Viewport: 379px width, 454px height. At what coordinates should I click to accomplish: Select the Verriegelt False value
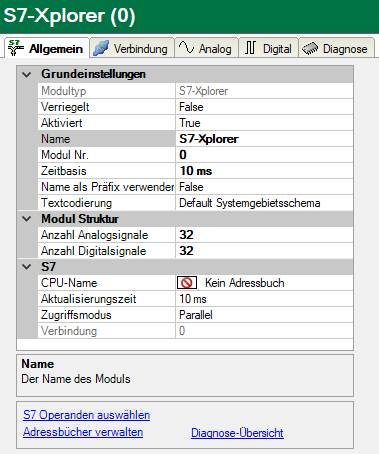(264, 107)
